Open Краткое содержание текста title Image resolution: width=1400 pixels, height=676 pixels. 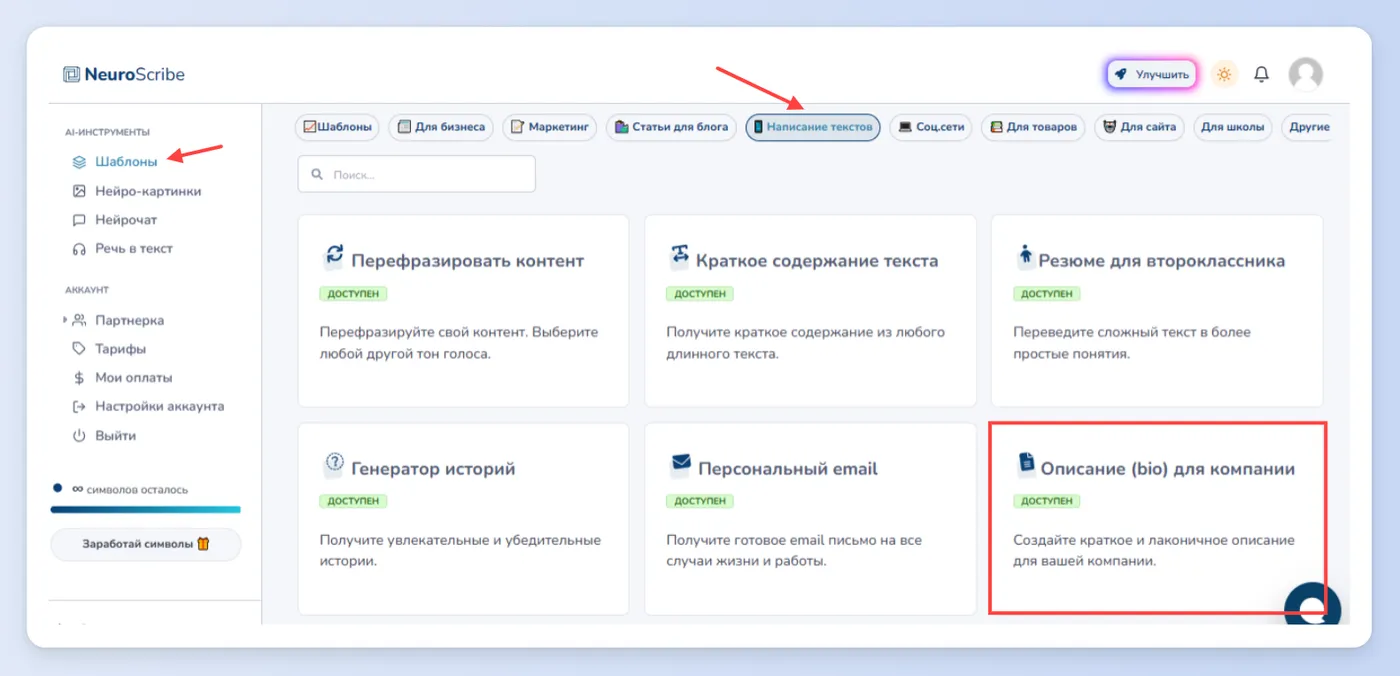pos(818,261)
